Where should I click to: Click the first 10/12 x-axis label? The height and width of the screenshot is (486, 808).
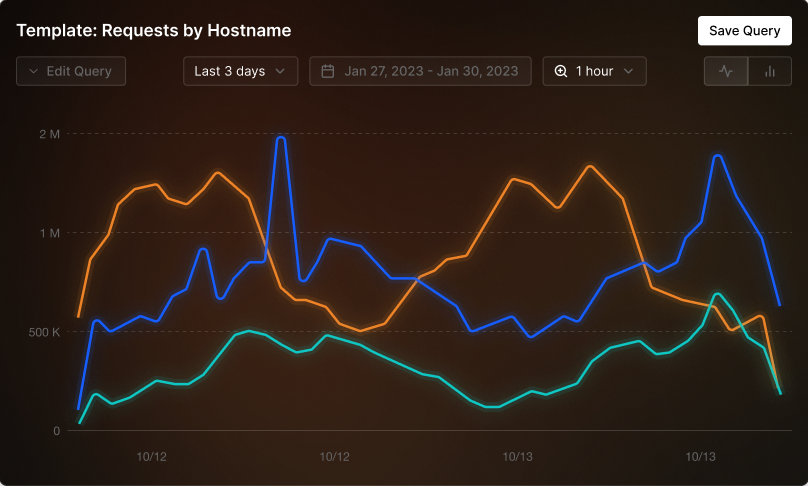(x=152, y=457)
